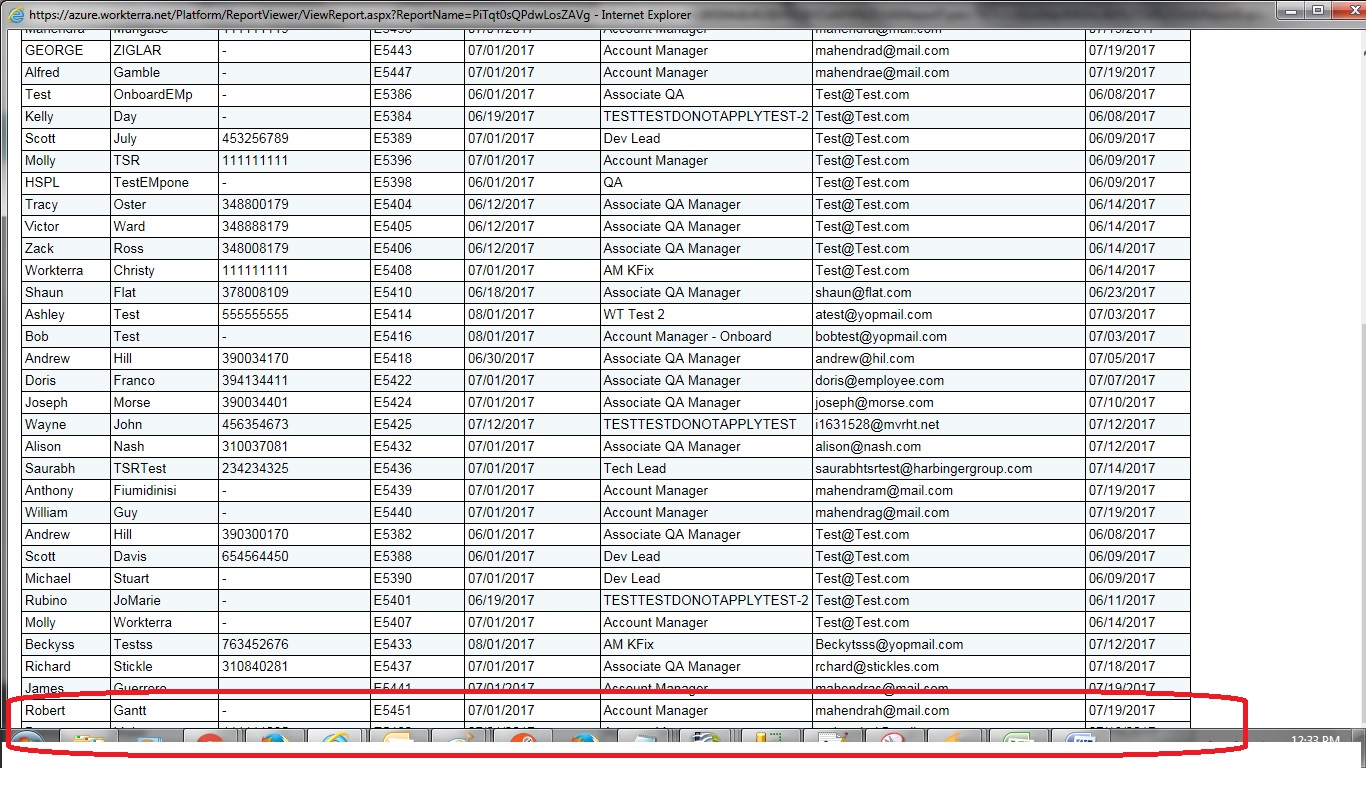
Task: Select the Tech Lead job title cell
Action: coord(634,469)
